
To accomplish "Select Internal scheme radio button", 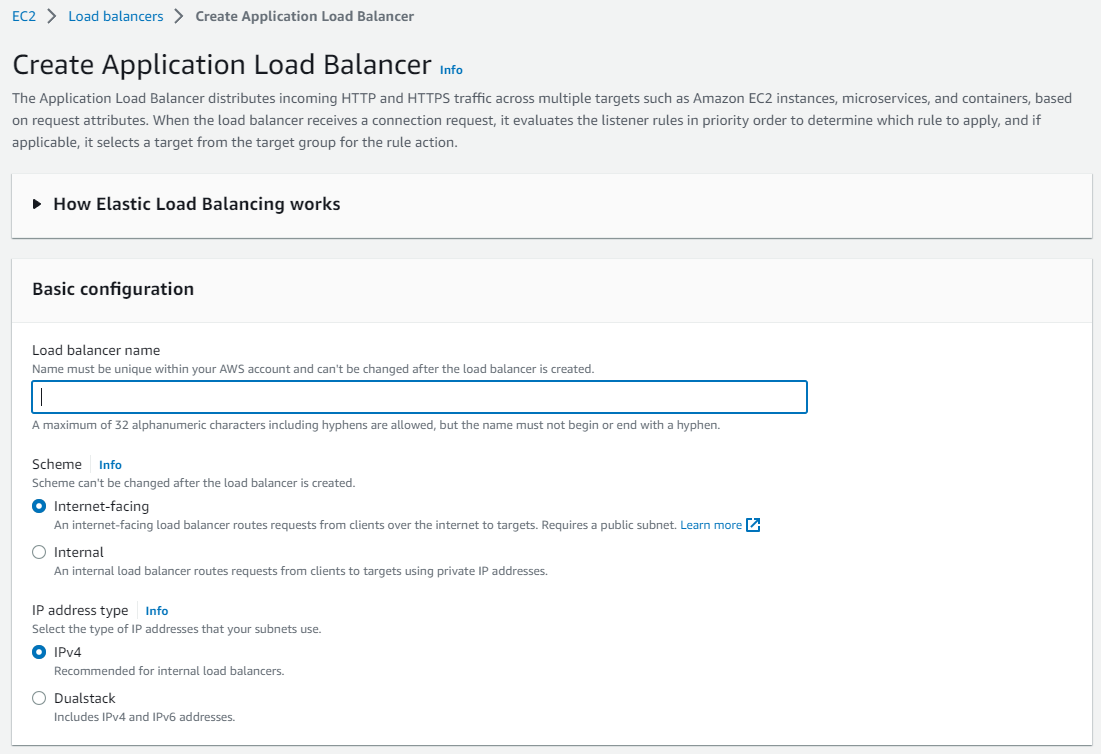I will pos(39,553).
